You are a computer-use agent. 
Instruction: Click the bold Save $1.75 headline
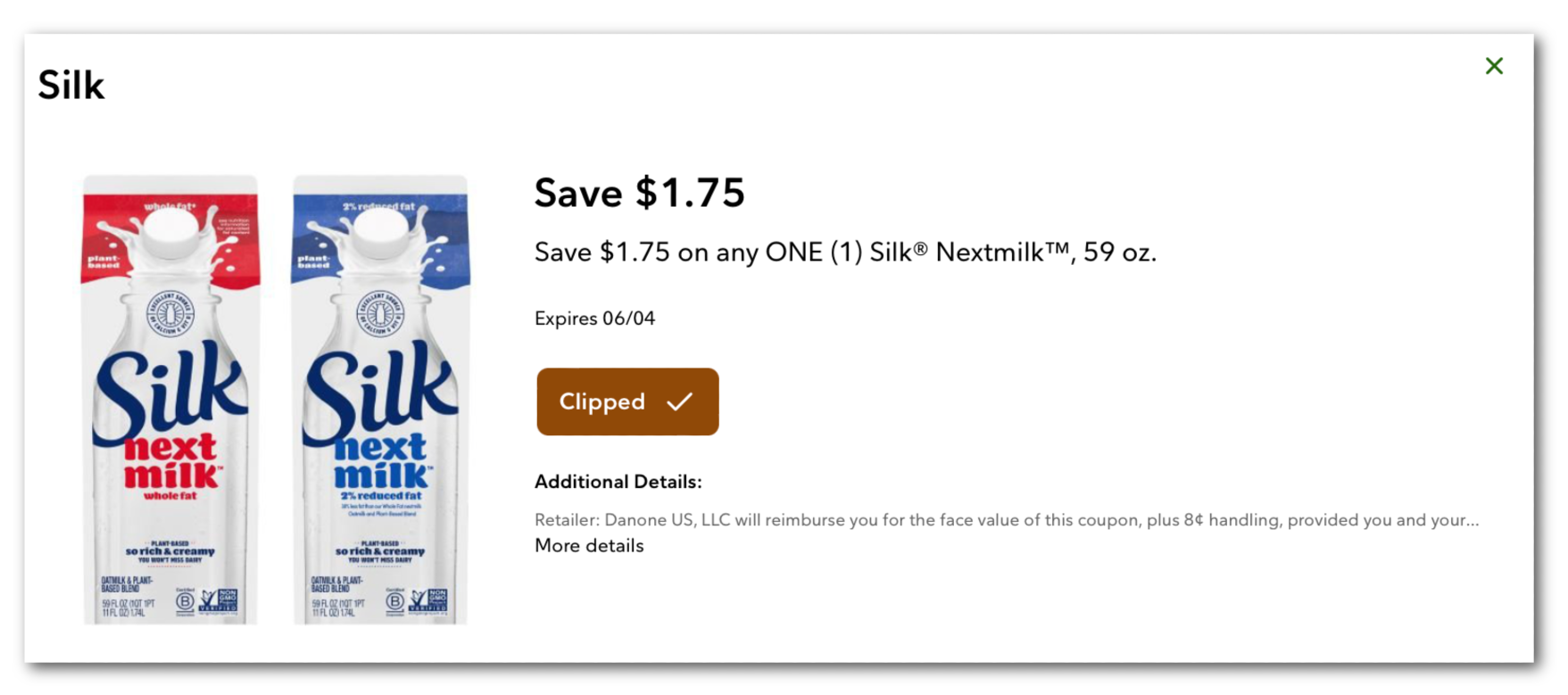tap(639, 193)
